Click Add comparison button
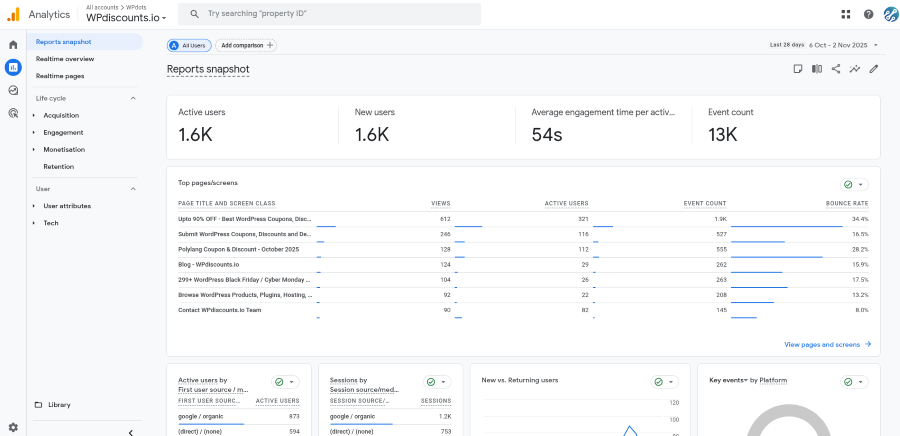Screen dimensions: 900x436 point(246,45)
